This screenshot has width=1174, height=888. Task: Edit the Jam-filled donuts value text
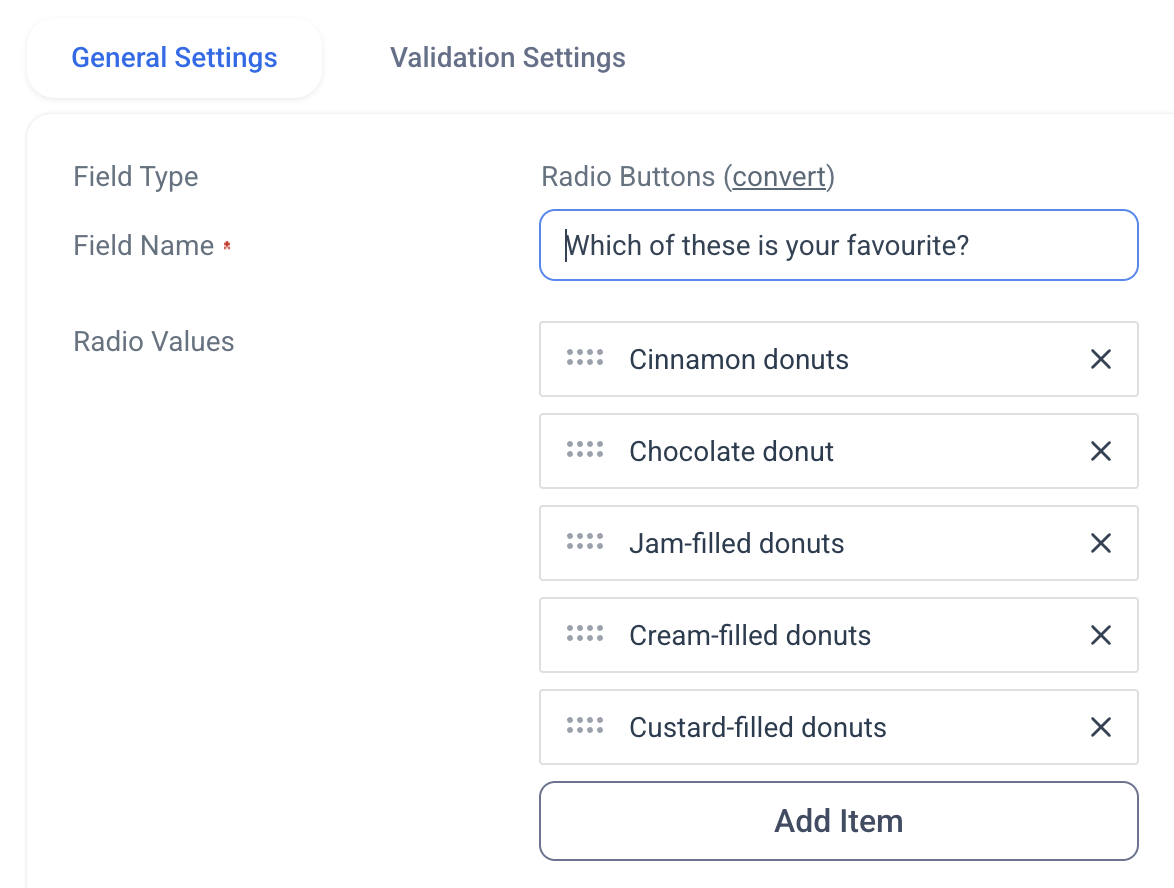click(737, 544)
